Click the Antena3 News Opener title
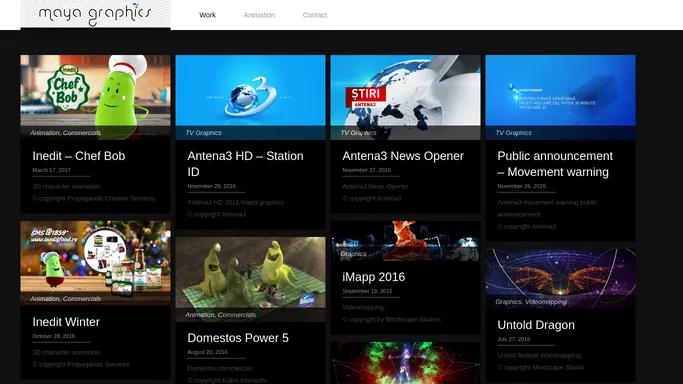The image size is (683, 384). pos(403,156)
